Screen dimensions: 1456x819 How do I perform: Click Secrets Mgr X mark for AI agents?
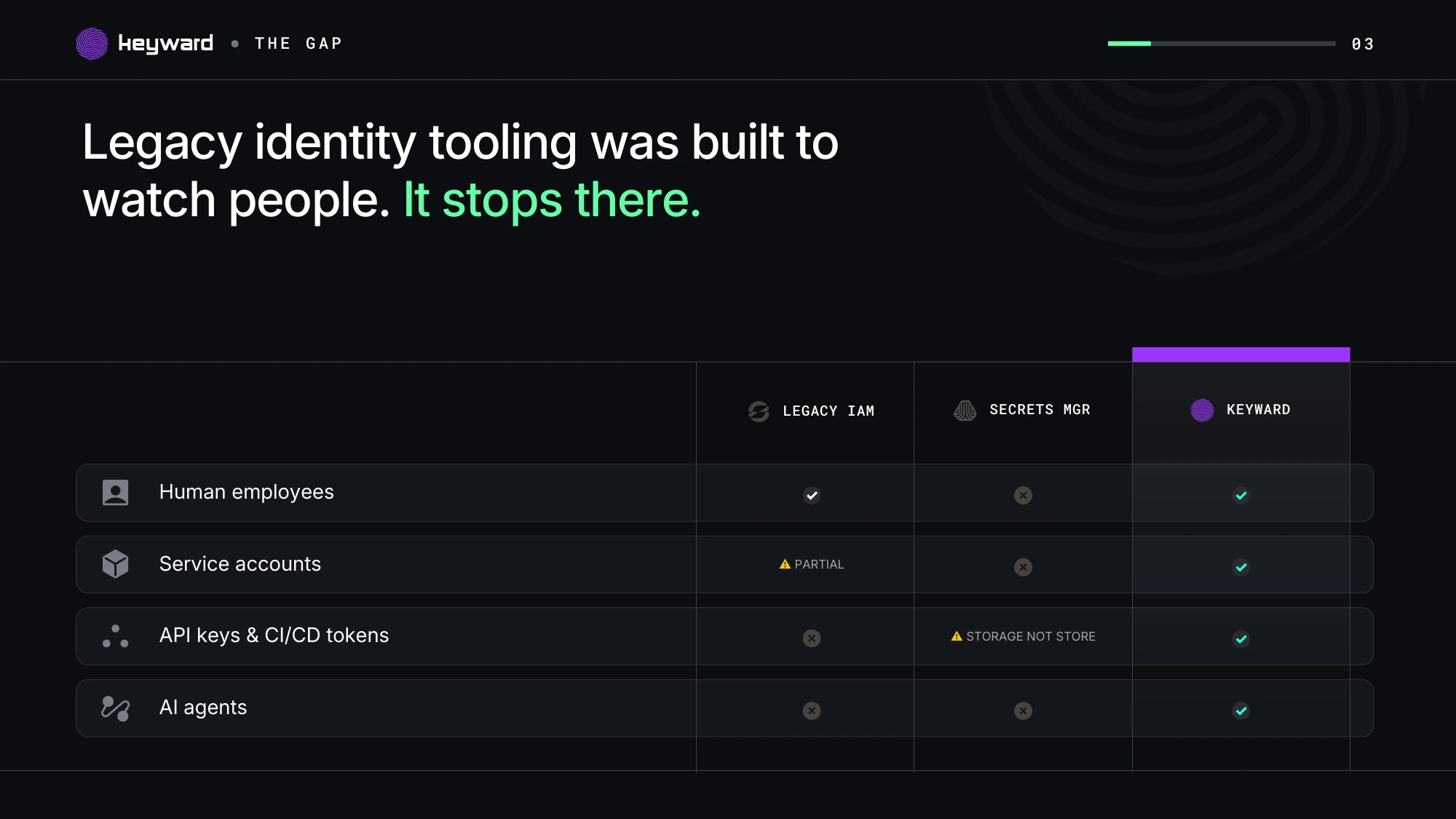pyautogui.click(x=1023, y=711)
